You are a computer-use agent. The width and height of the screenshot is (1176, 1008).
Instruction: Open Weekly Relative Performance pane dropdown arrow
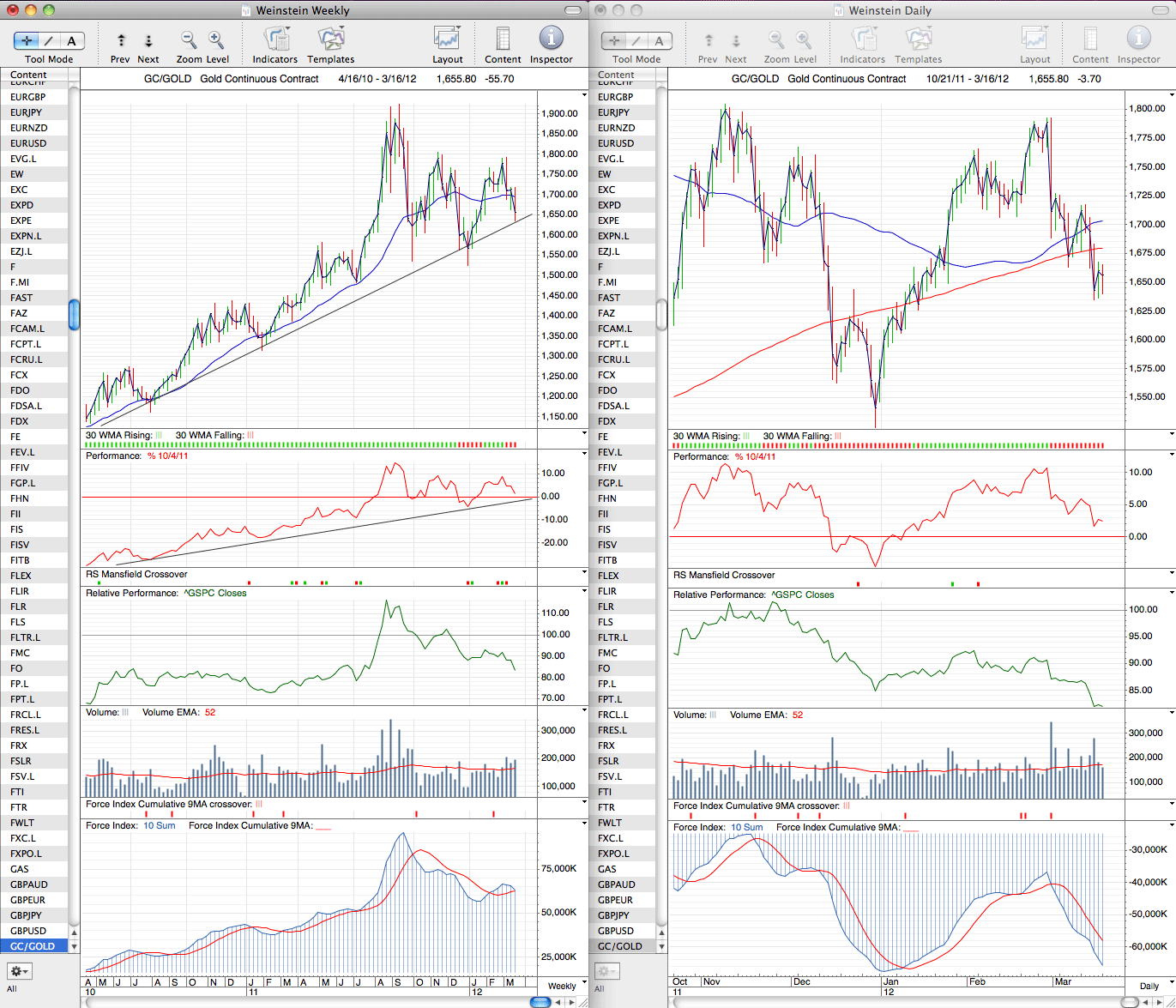coord(585,592)
